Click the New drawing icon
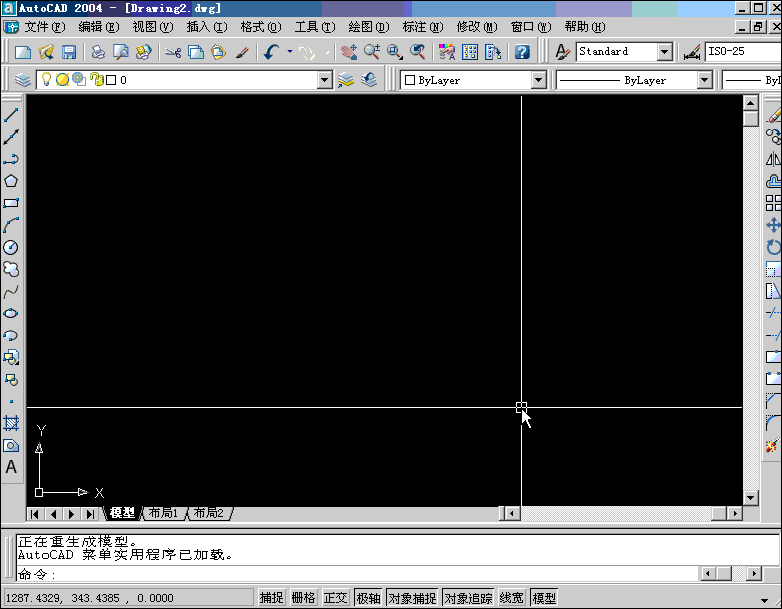 (23, 52)
